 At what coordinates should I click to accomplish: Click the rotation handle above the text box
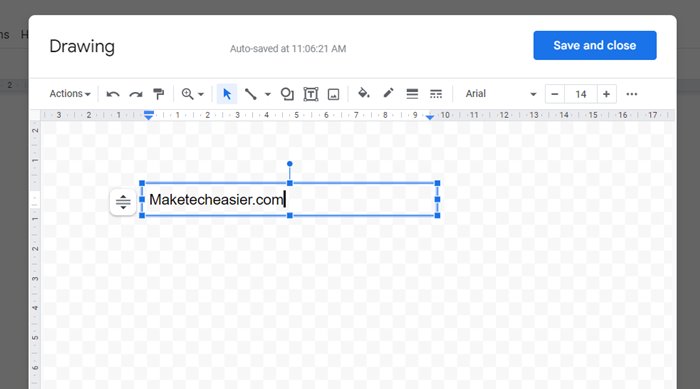pyautogui.click(x=290, y=164)
